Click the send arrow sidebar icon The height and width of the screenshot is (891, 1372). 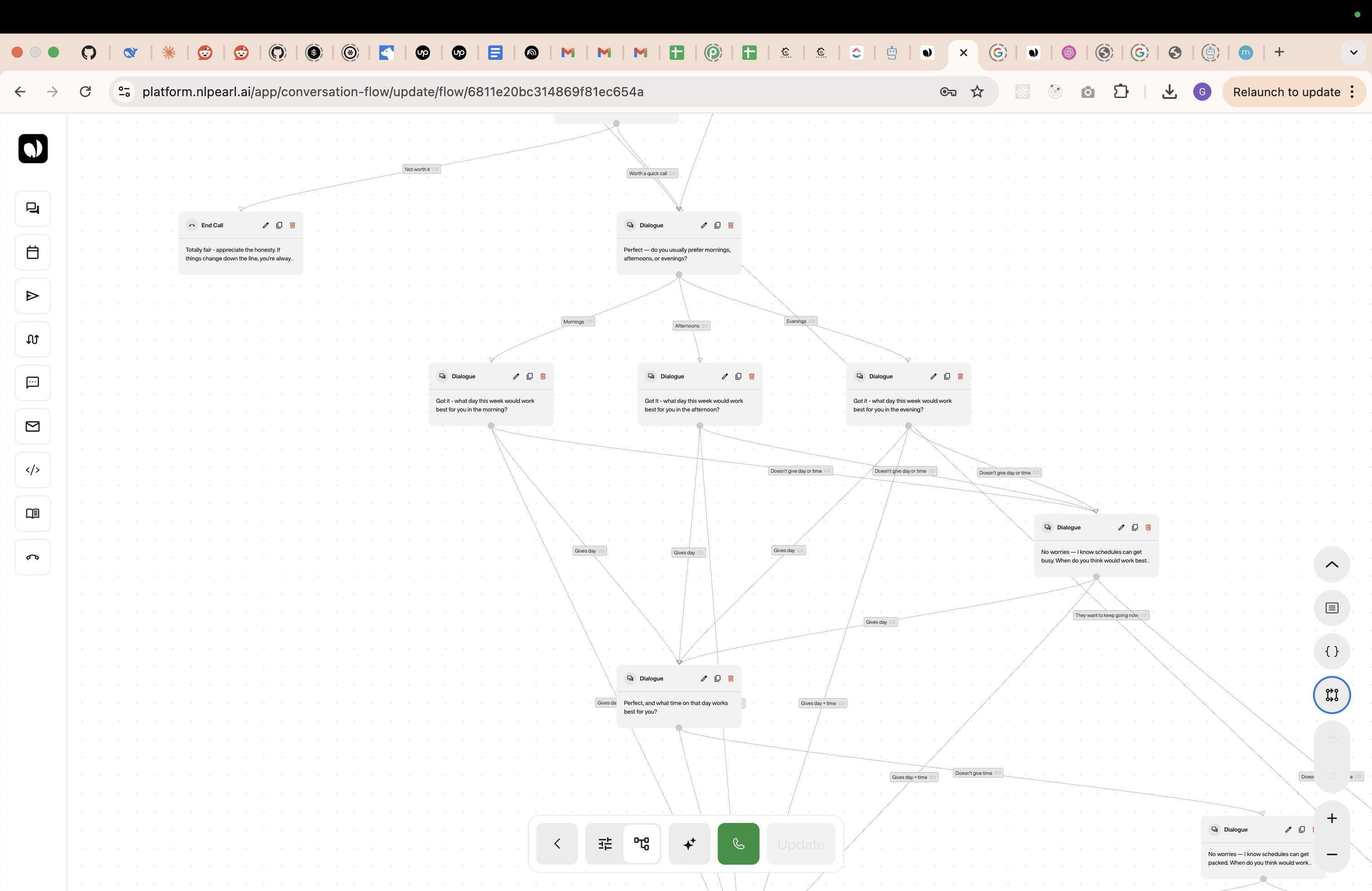coord(32,296)
